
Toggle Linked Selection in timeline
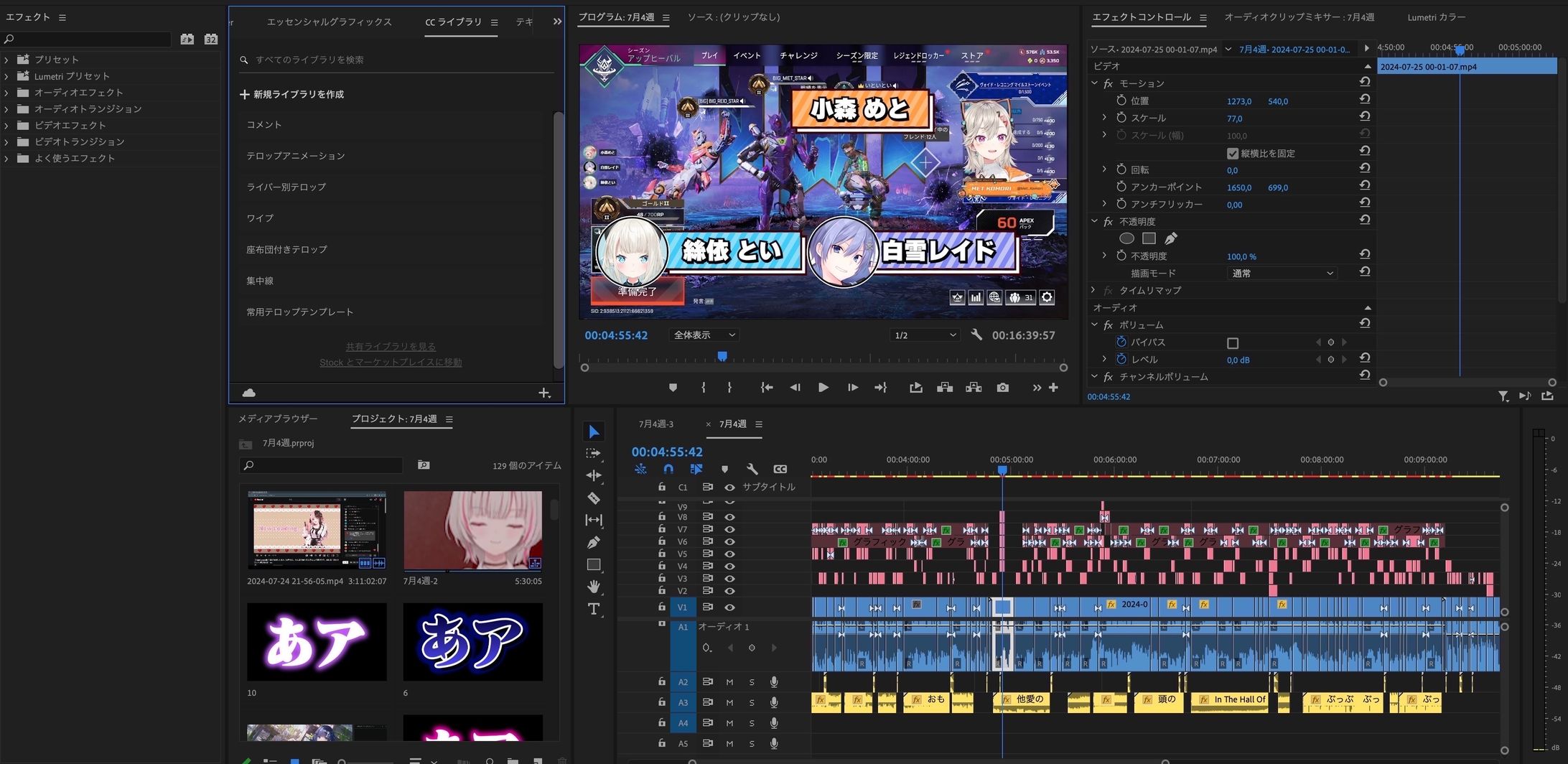coord(696,469)
